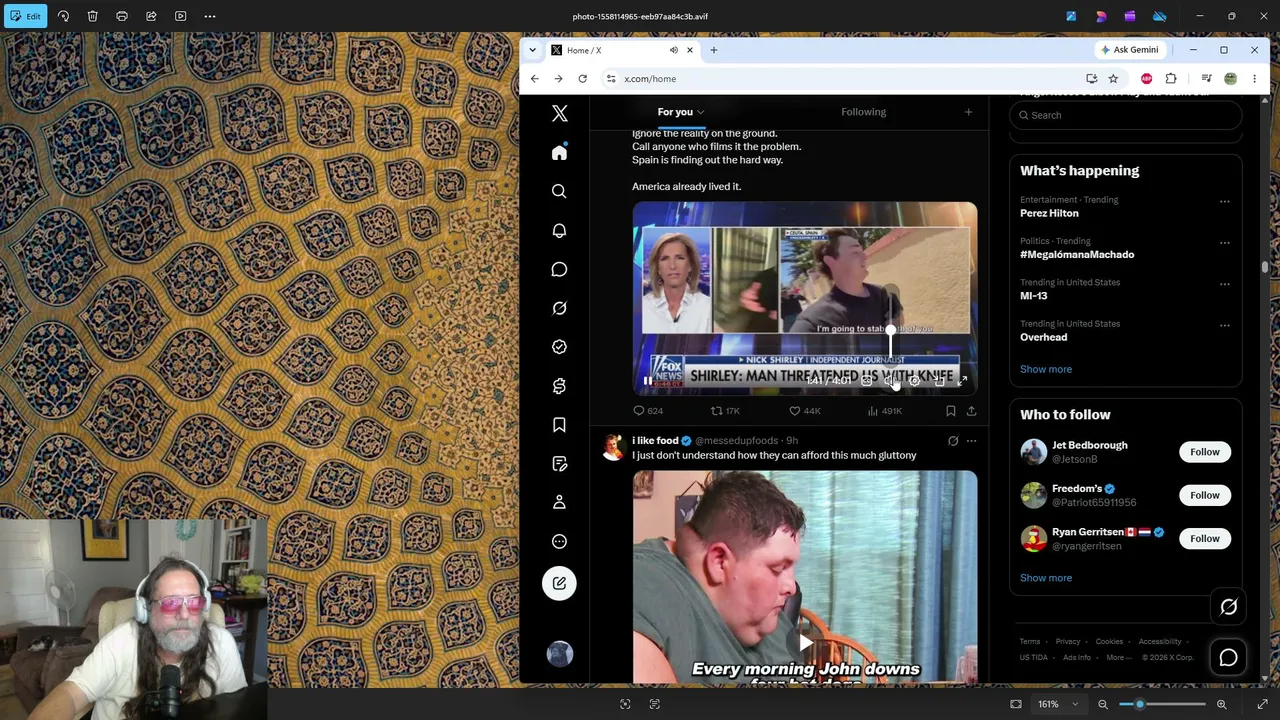Print the photo from the Photos toolbar
1280x720 pixels.
[122, 16]
